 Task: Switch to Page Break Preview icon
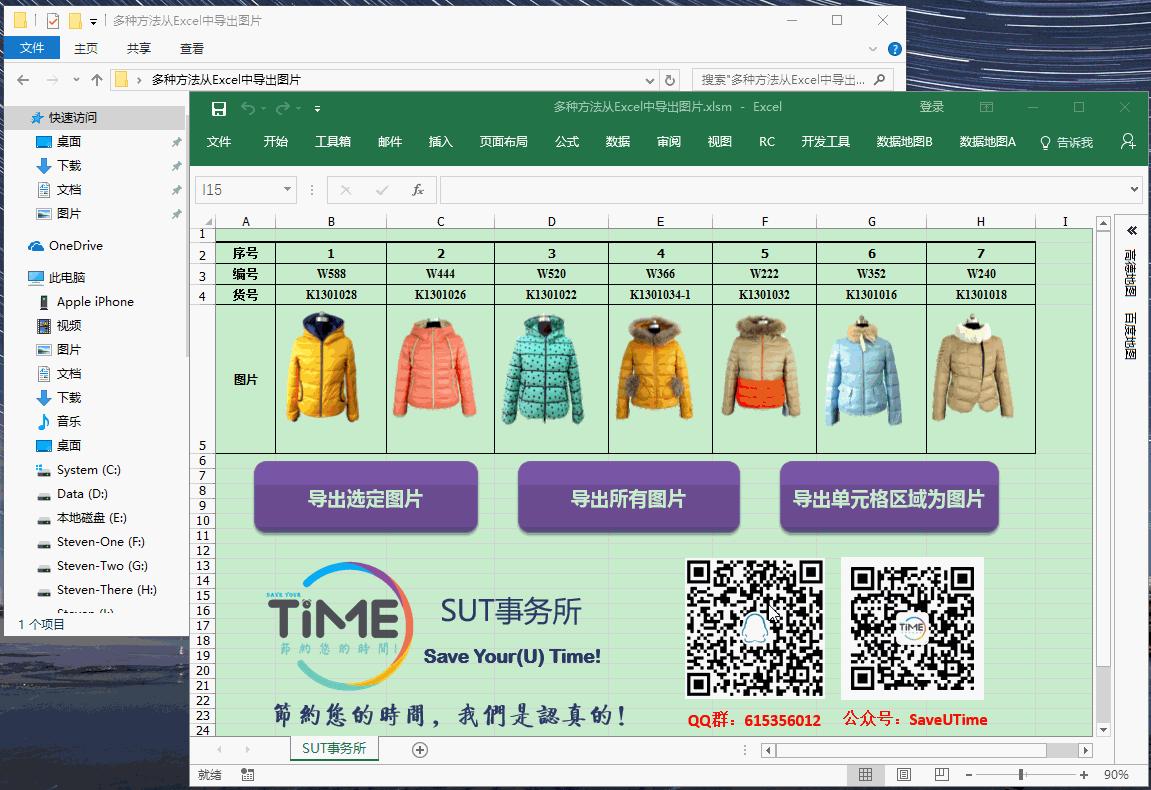click(x=942, y=775)
